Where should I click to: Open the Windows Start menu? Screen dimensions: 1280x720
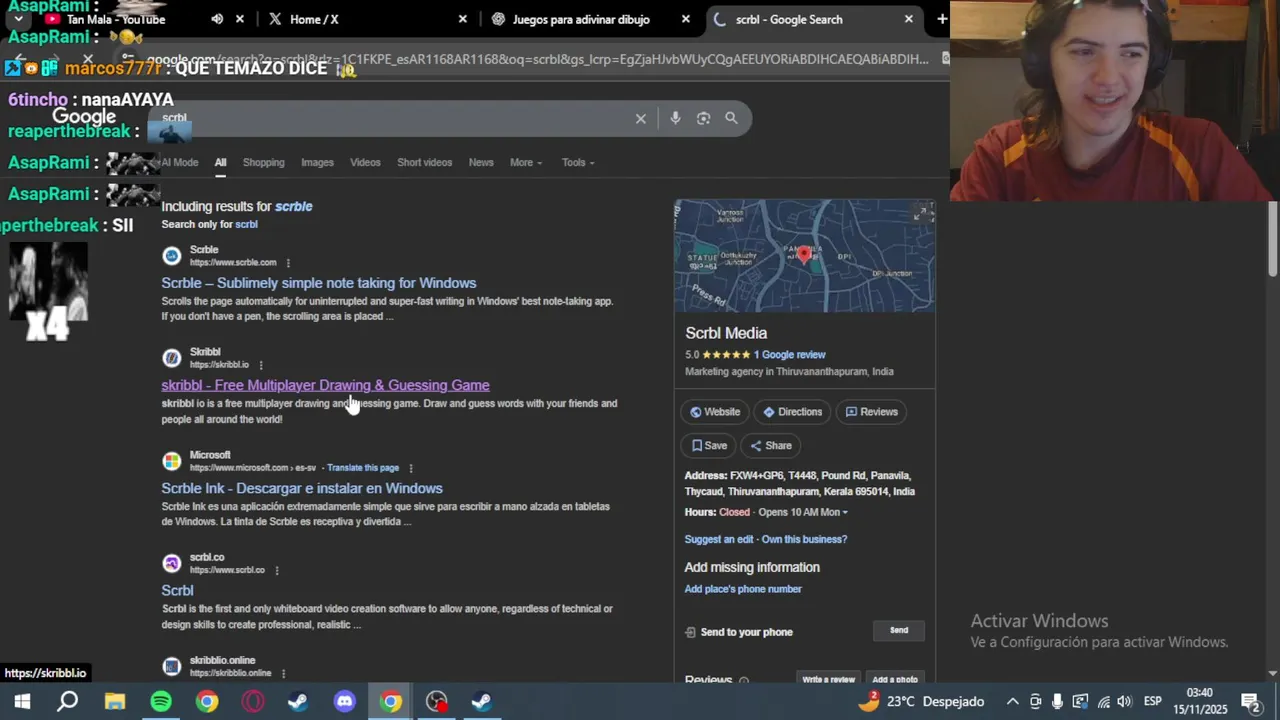coord(21,701)
